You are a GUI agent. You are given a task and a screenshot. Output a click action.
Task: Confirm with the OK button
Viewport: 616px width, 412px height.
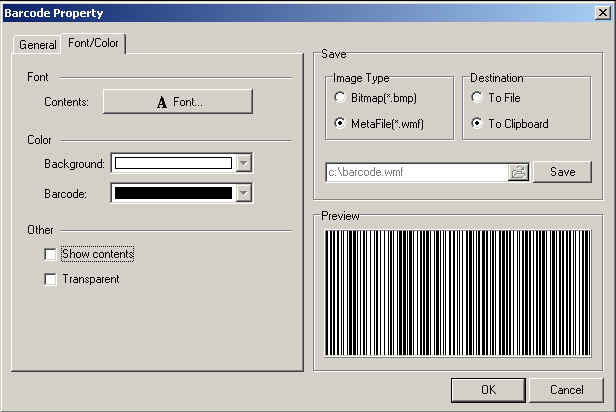[487, 389]
